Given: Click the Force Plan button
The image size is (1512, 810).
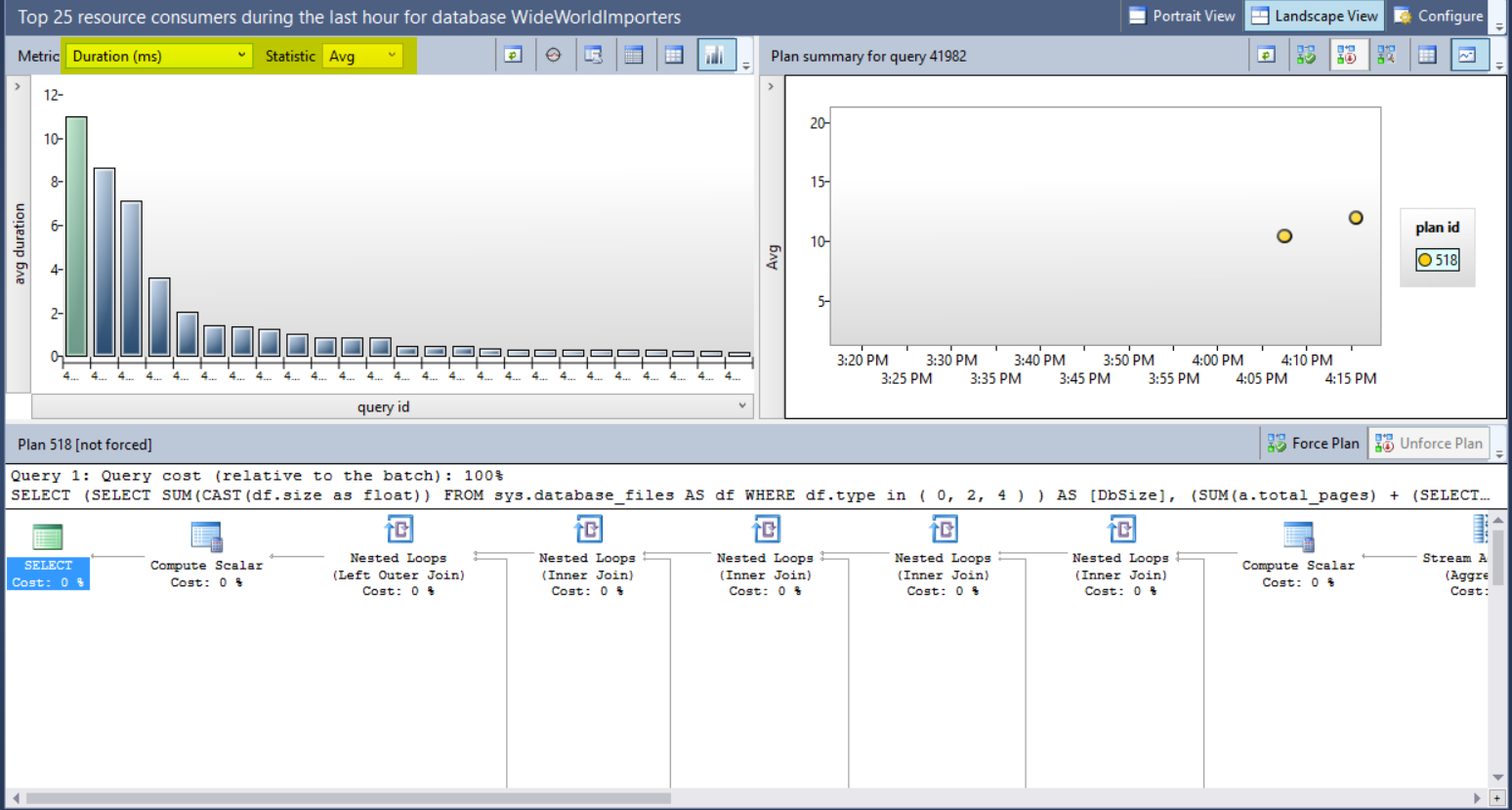Looking at the screenshot, I should tap(1314, 444).
